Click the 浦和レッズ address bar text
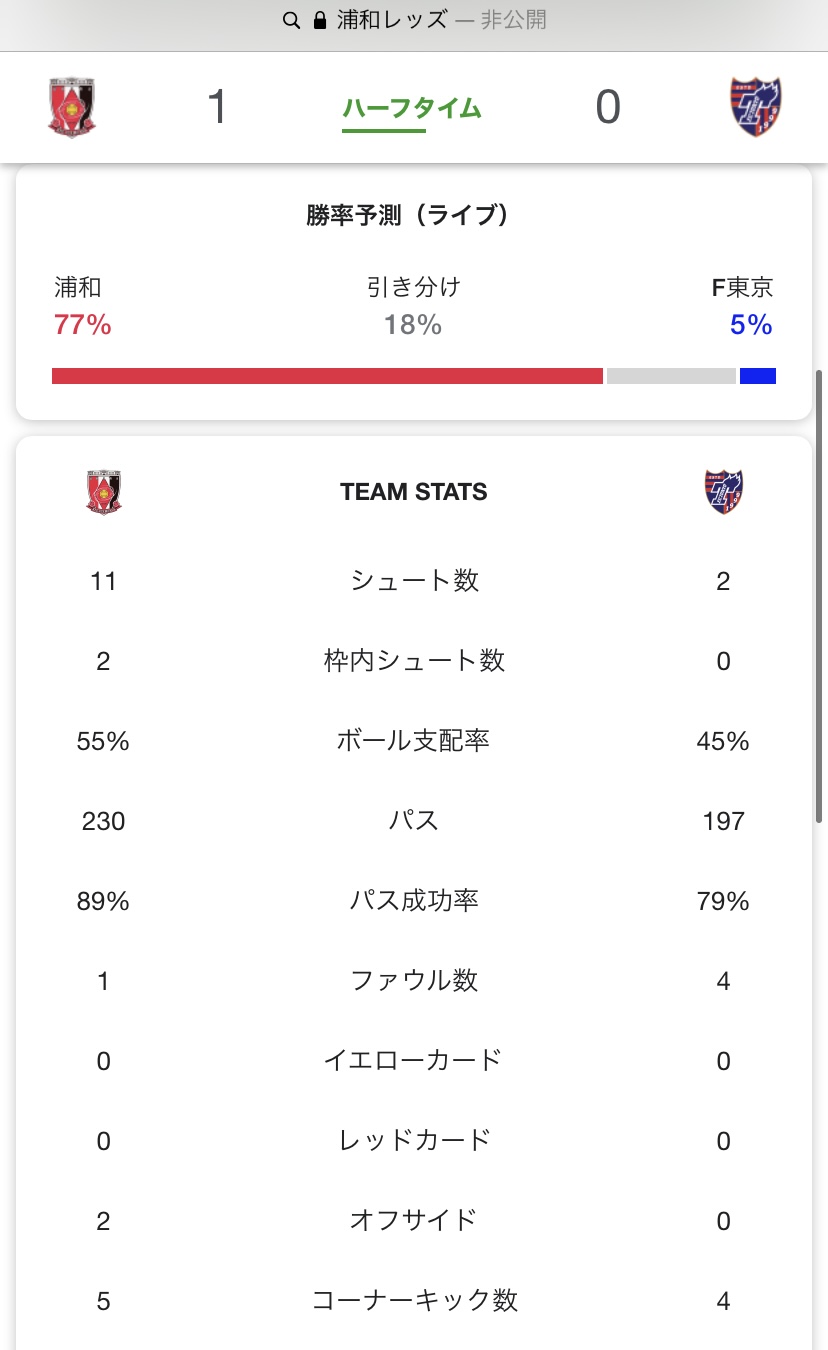Screen dimensions: 828x1350 [392, 21]
